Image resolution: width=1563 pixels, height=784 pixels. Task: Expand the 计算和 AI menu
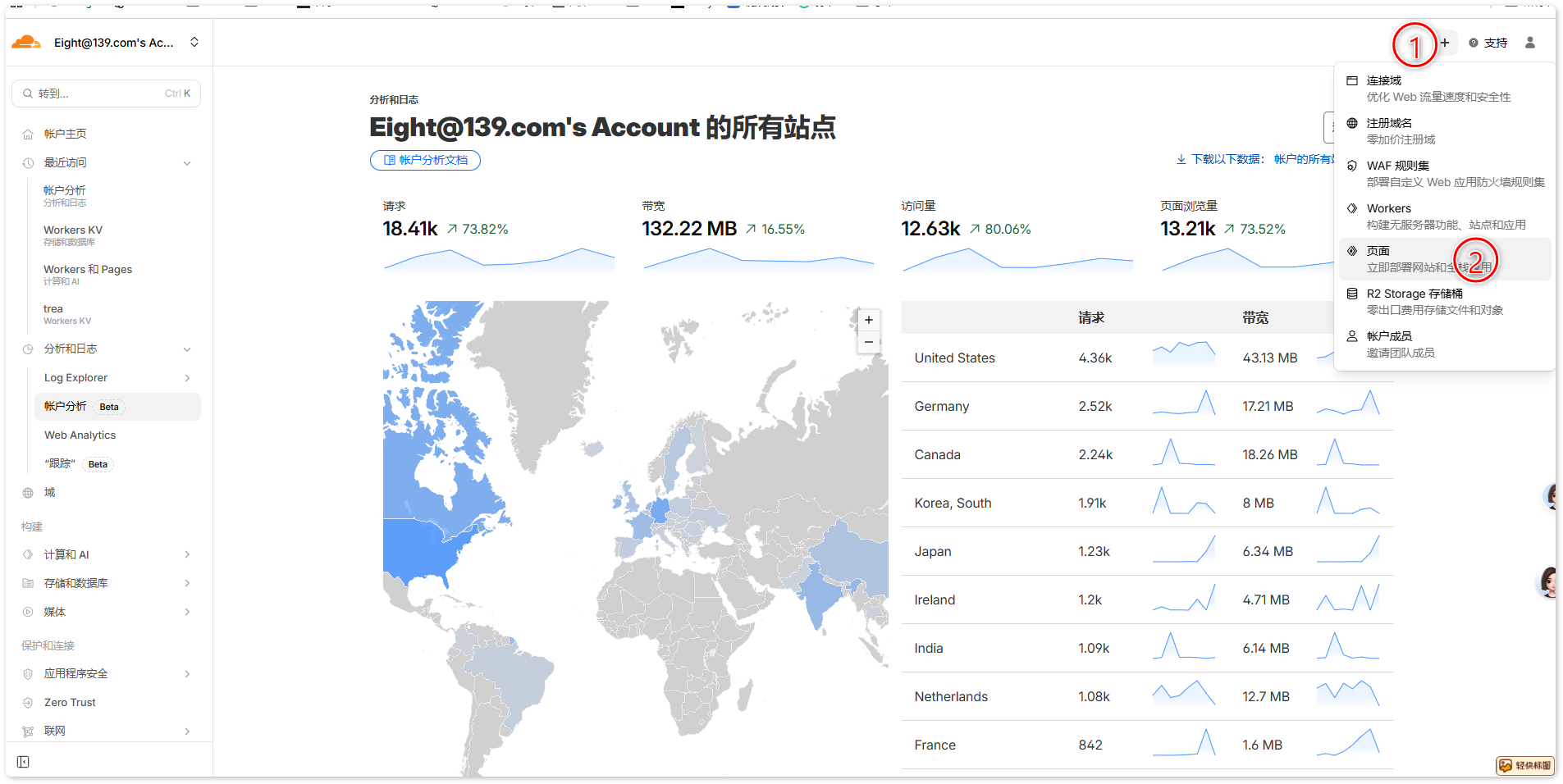(x=187, y=555)
